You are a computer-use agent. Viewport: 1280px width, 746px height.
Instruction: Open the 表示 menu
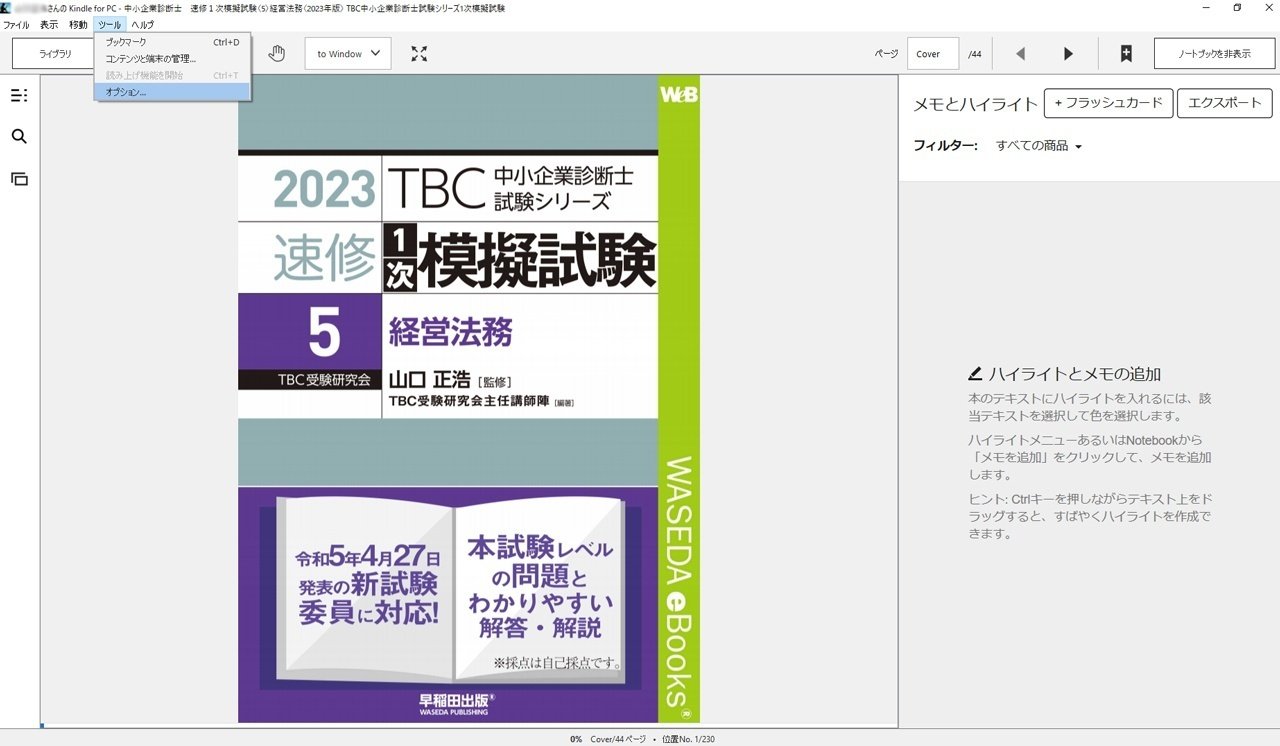point(49,24)
